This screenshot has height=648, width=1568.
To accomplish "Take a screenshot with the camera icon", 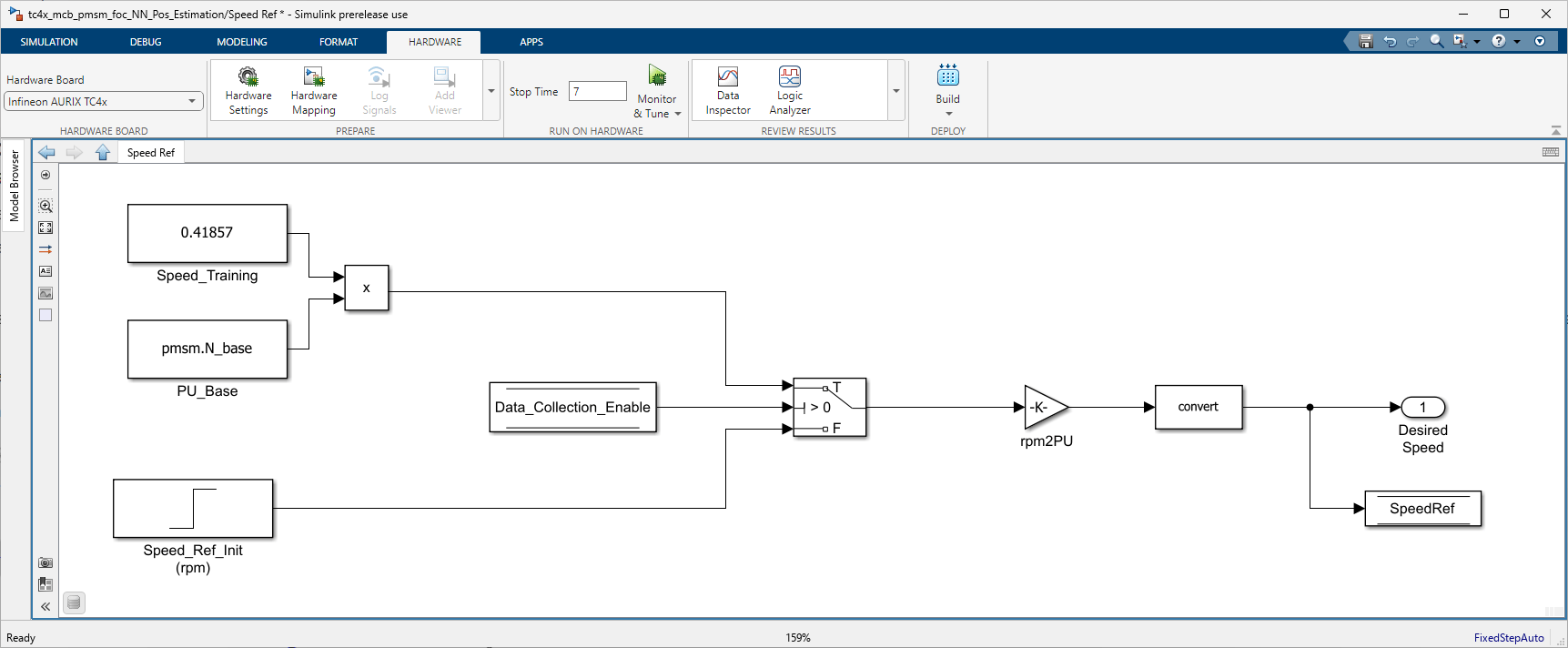I will click(46, 562).
